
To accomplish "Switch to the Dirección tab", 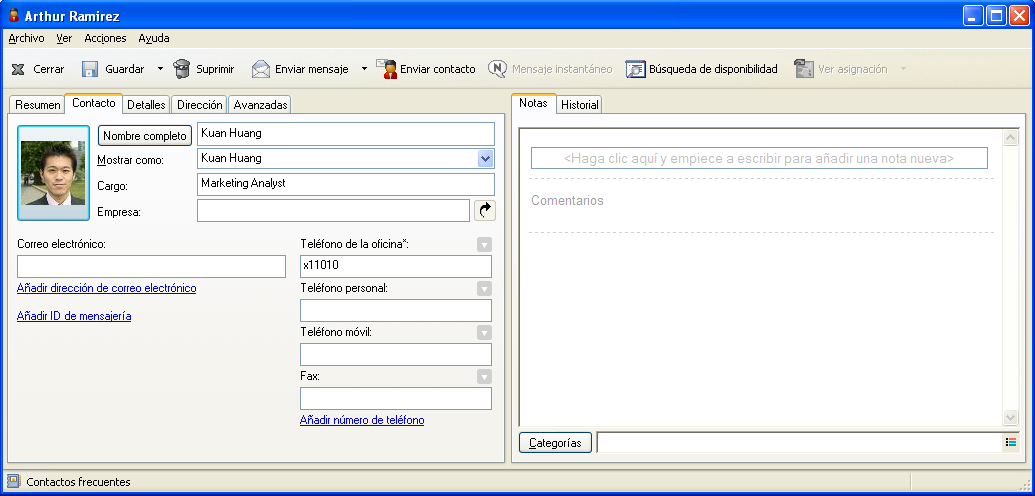I will coord(199,104).
